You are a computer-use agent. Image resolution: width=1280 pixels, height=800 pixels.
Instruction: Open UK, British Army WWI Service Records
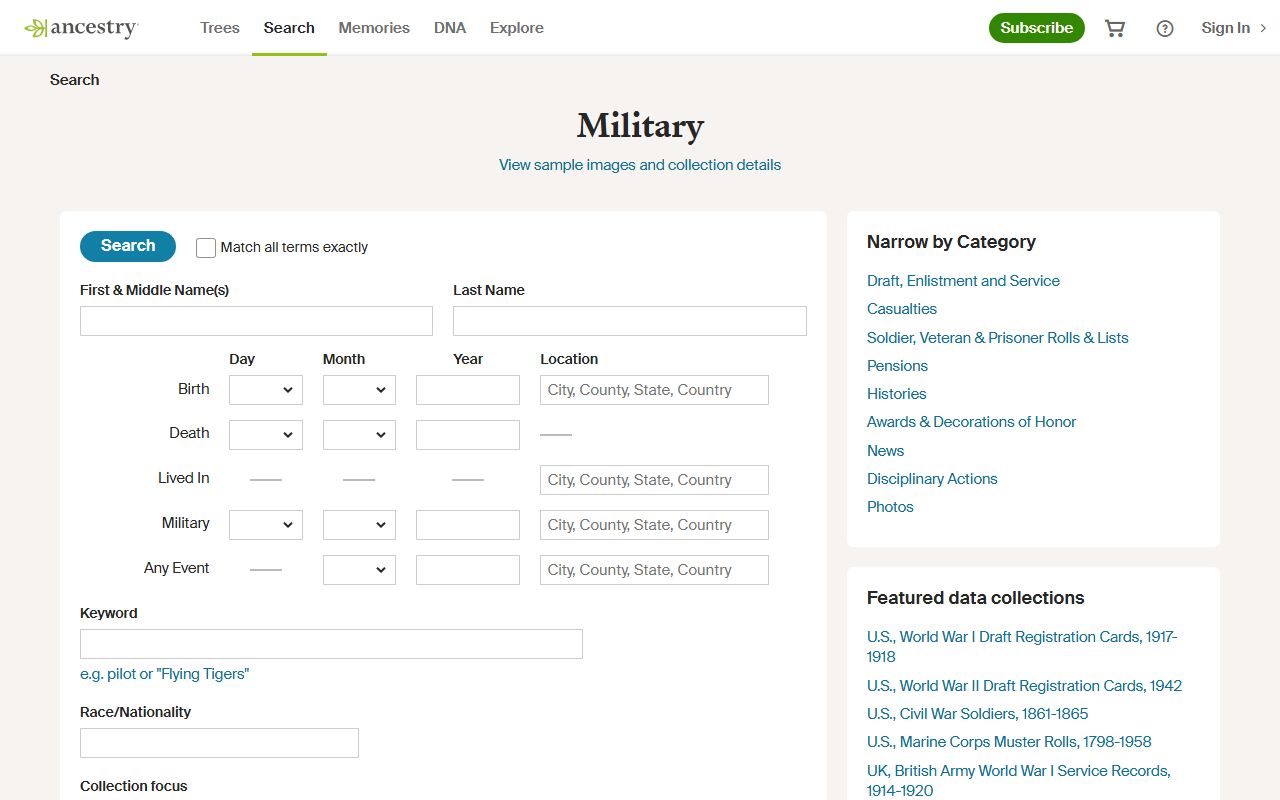(1019, 780)
